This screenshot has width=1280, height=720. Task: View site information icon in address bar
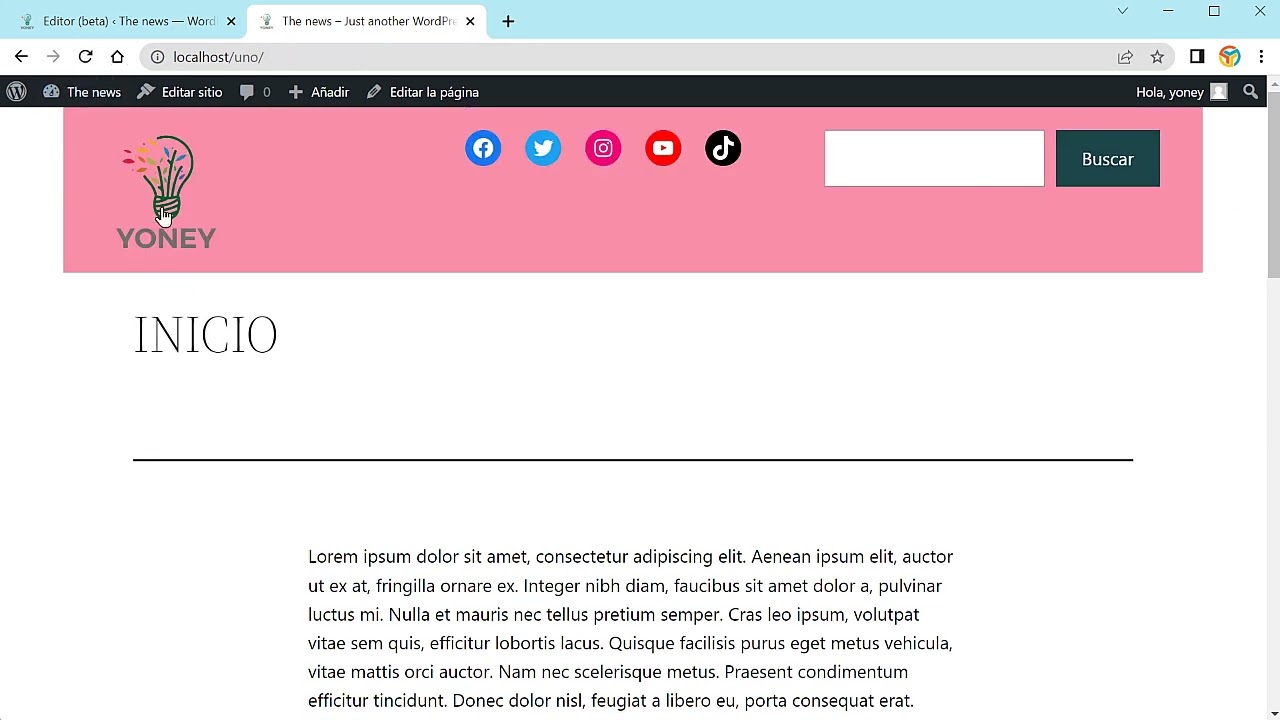pos(157,57)
